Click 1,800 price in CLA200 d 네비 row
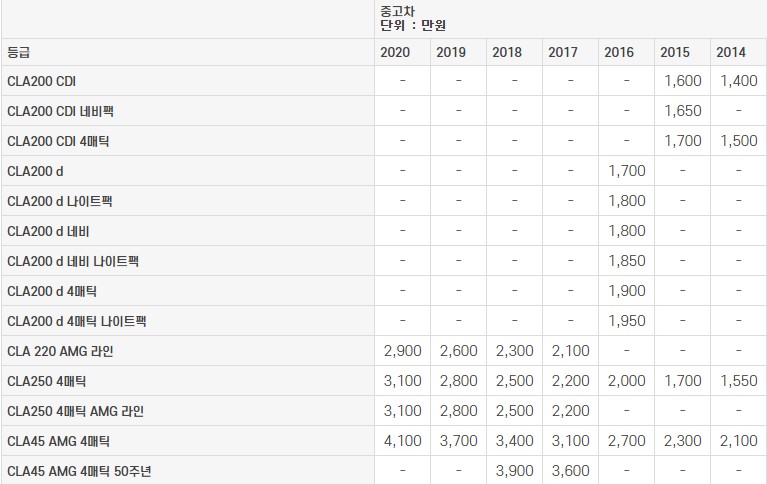767x484 pixels. tap(627, 230)
